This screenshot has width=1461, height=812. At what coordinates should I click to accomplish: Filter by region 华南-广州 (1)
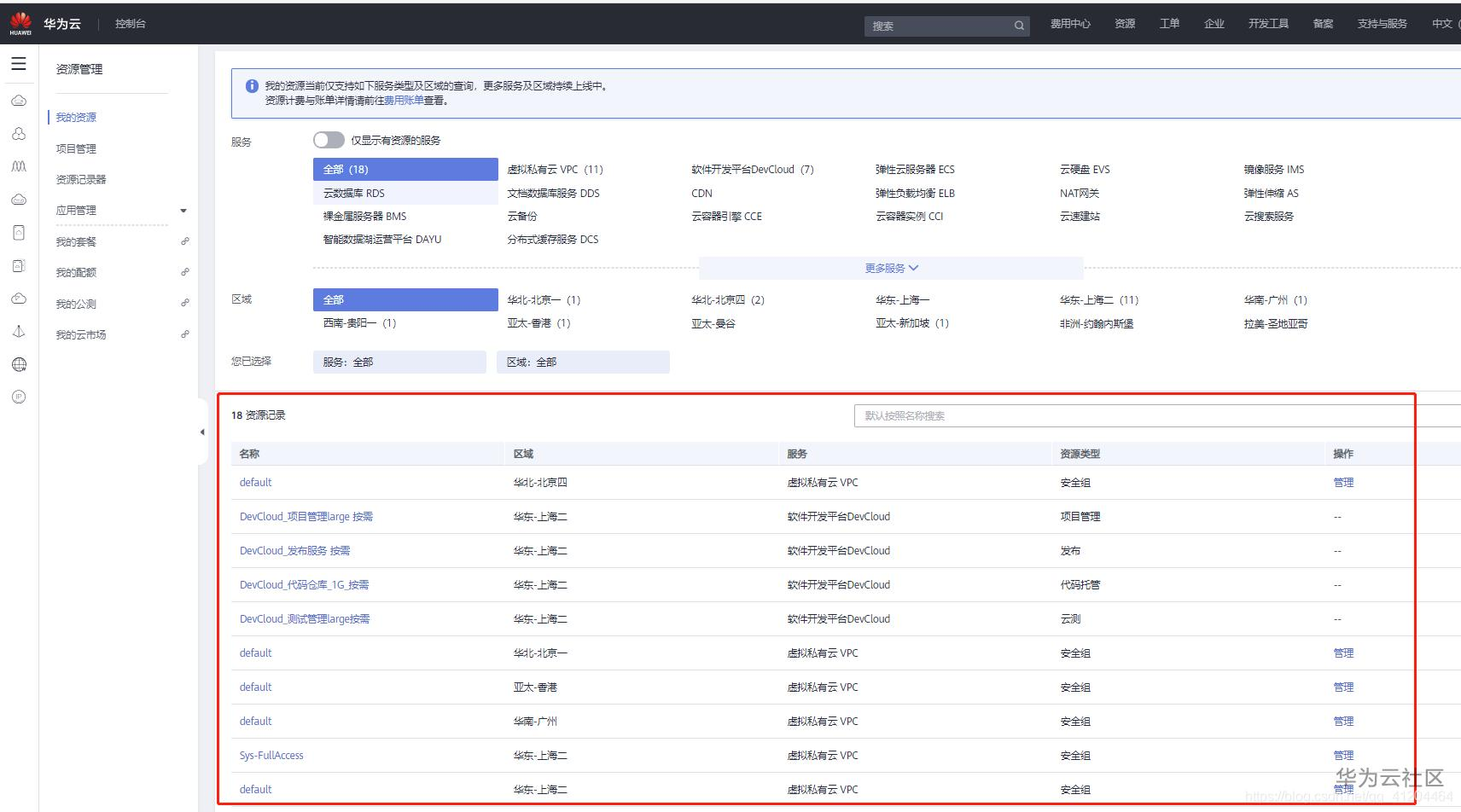[1276, 300]
